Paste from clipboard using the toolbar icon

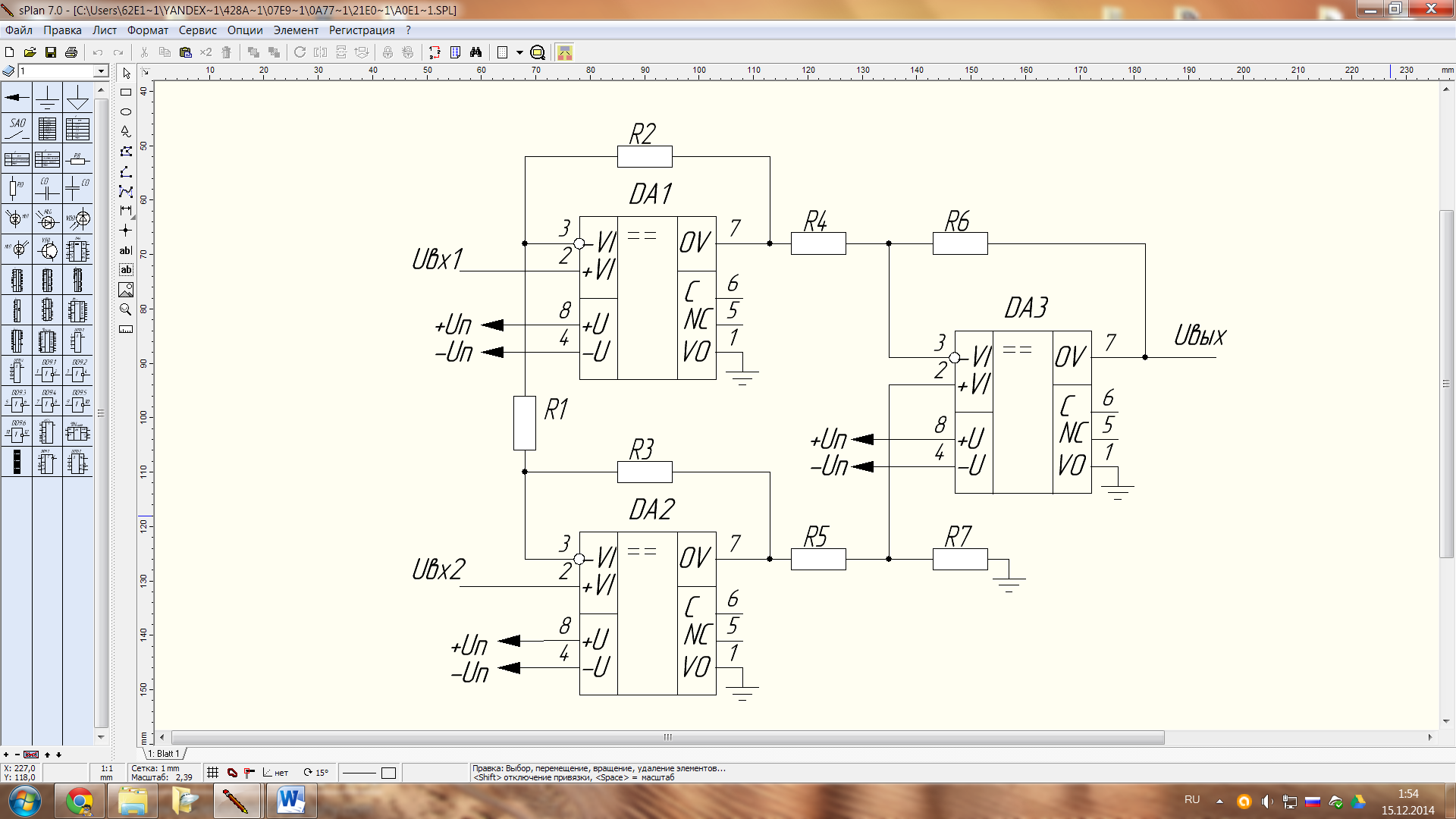[x=185, y=52]
